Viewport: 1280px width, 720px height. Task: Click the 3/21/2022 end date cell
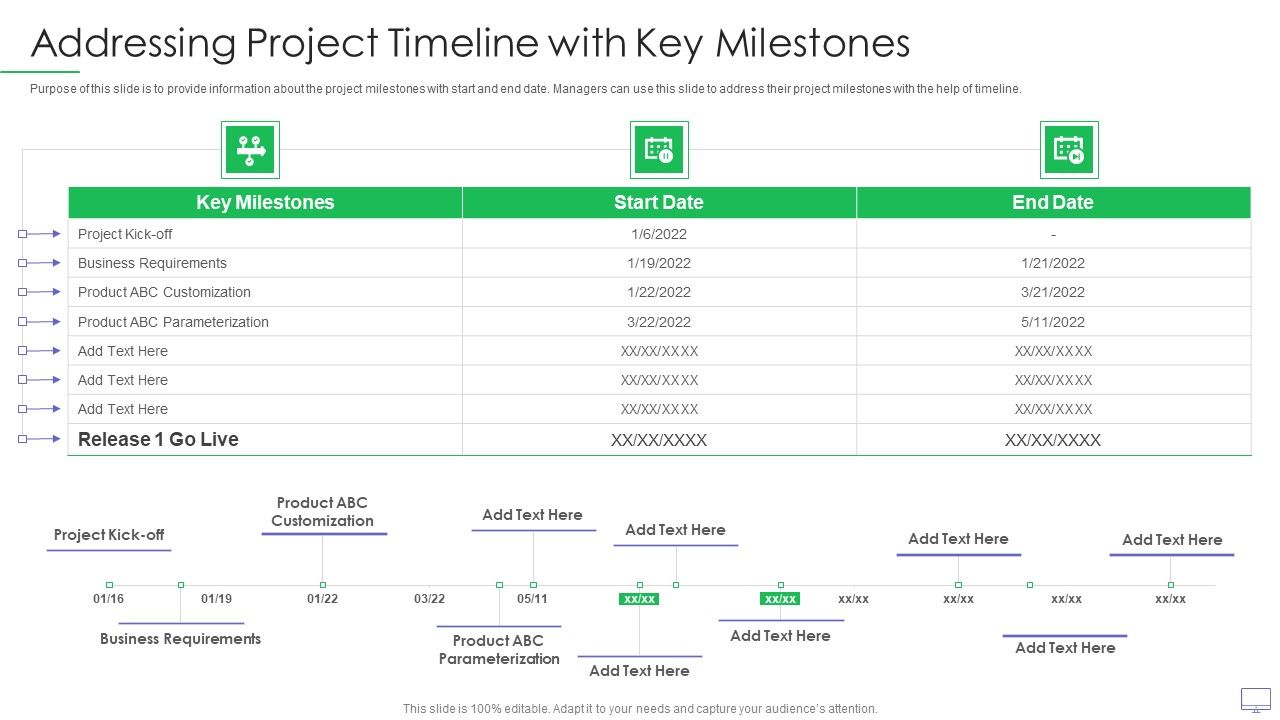pyautogui.click(x=1053, y=292)
